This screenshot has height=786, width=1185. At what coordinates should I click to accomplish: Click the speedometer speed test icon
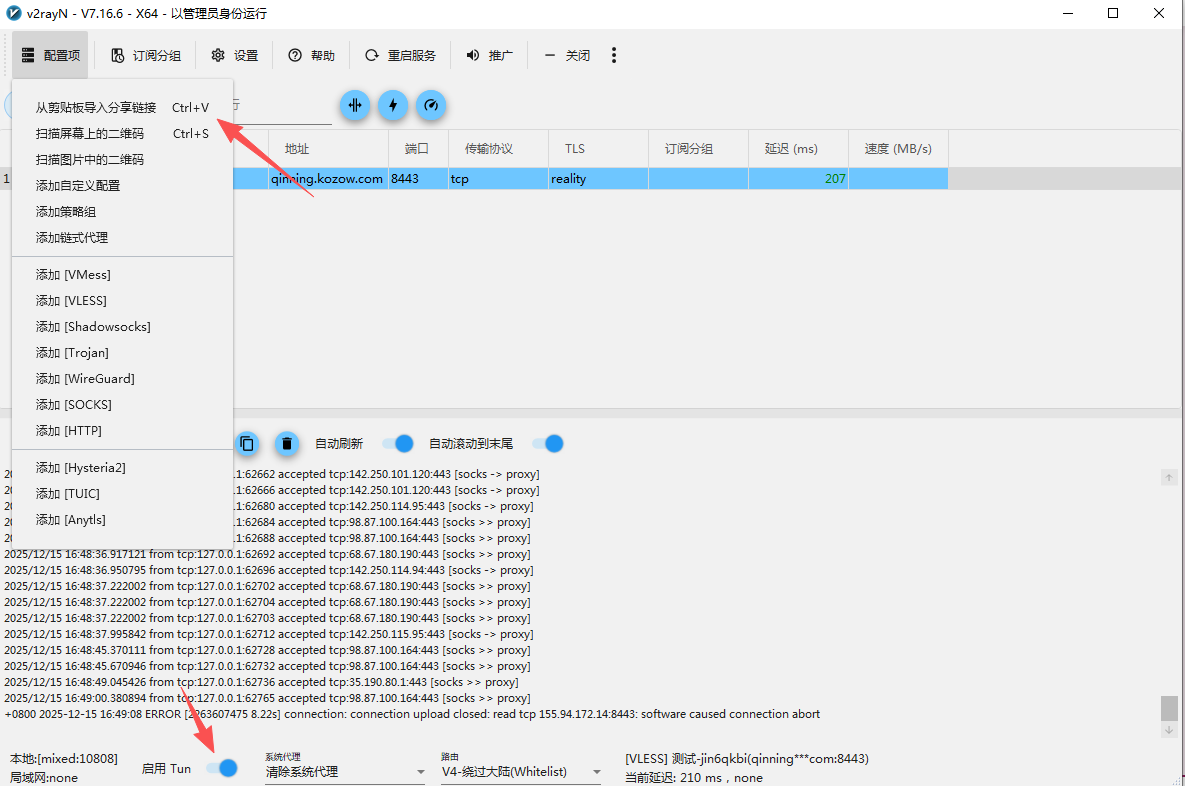tap(431, 105)
